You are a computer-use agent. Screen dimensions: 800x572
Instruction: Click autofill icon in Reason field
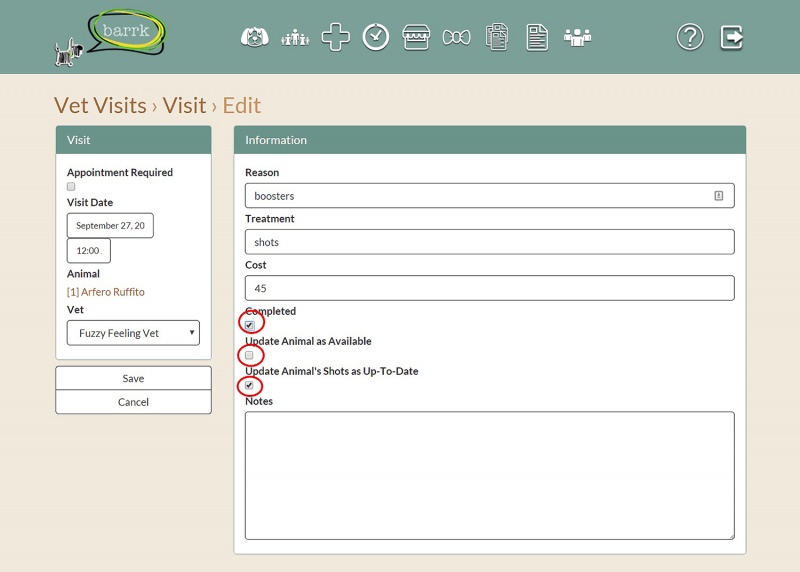[x=718, y=195]
